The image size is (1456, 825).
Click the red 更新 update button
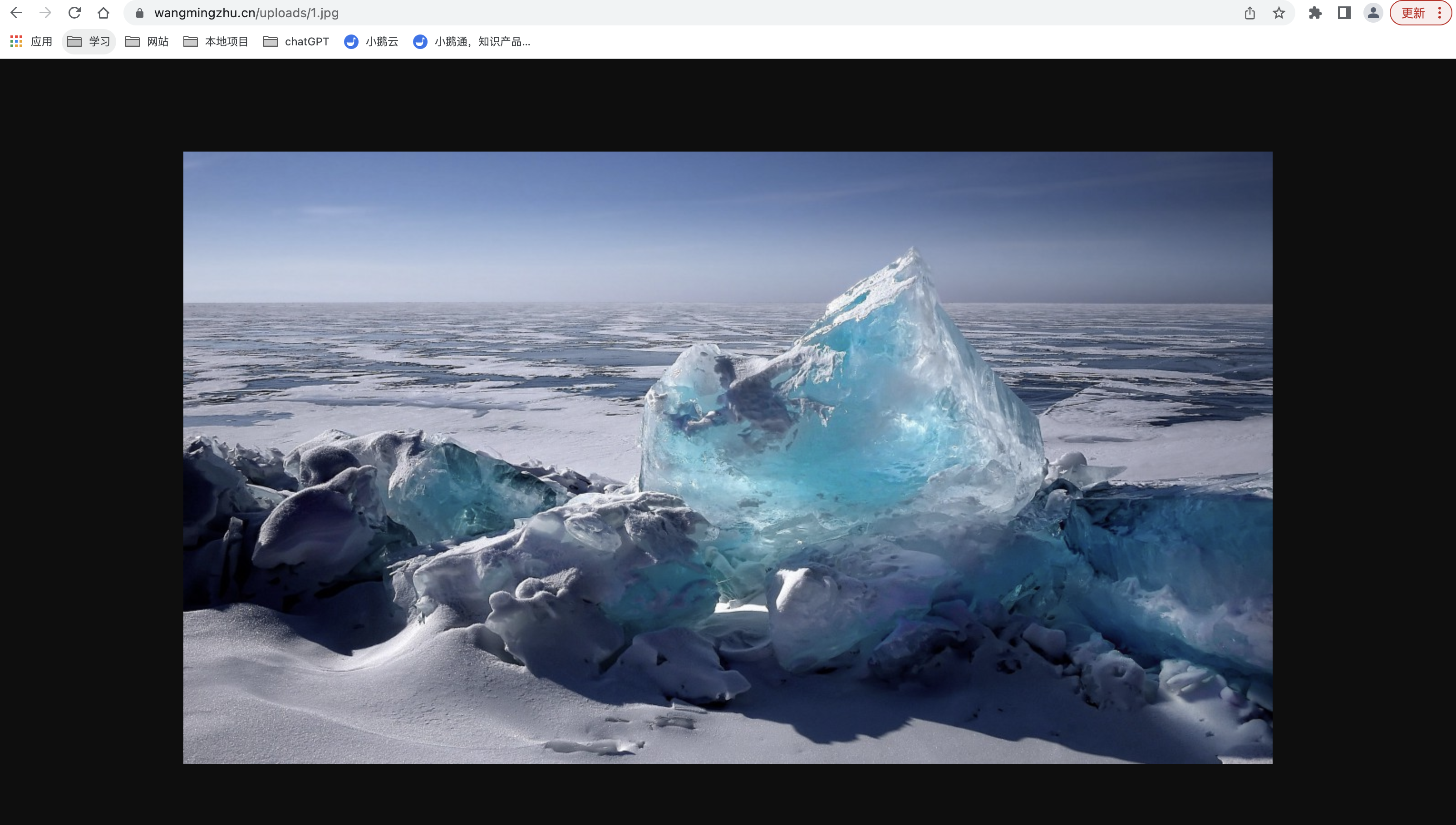click(x=1412, y=12)
